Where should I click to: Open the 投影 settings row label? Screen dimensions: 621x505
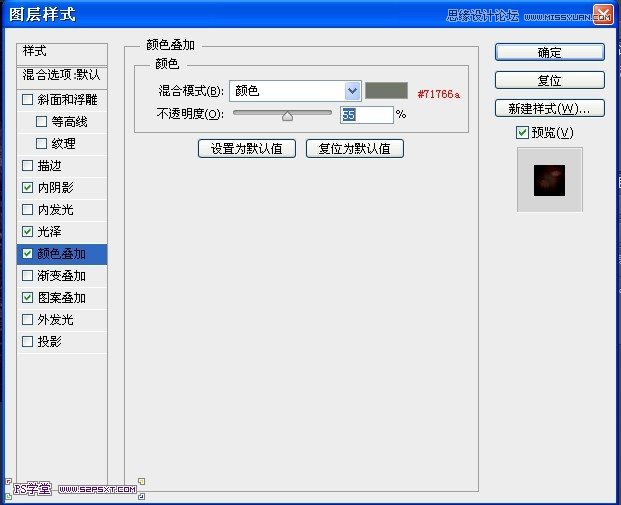[x=50, y=341]
